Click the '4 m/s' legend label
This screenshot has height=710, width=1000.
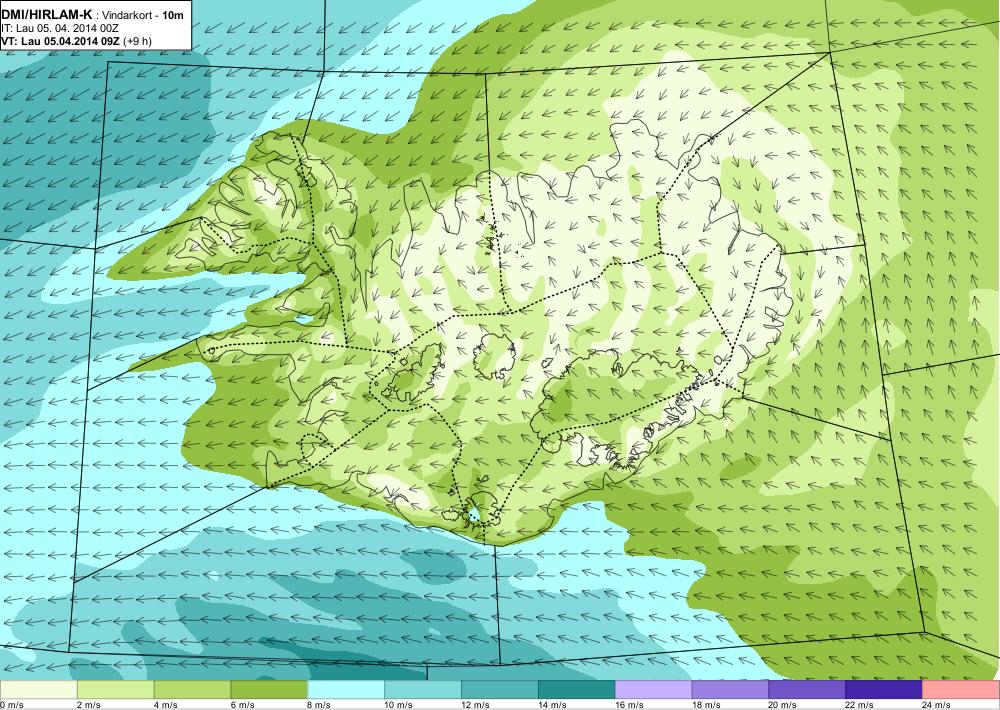[x=166, y=705]
